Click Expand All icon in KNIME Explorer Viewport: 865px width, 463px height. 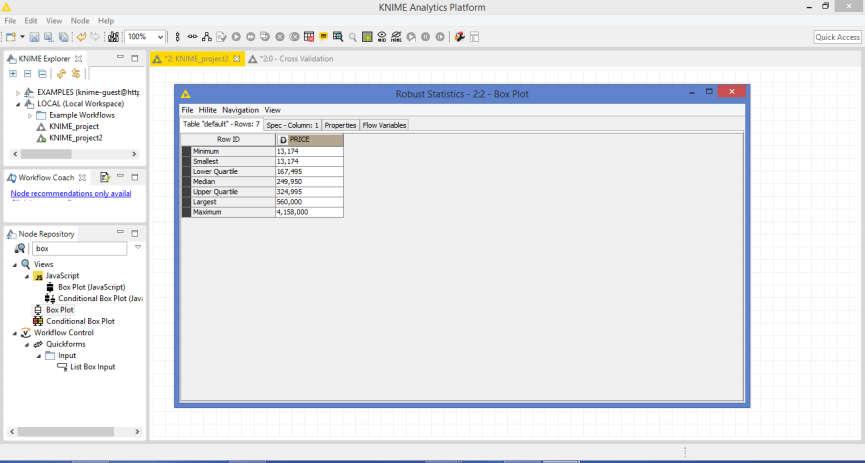(13, 74)
